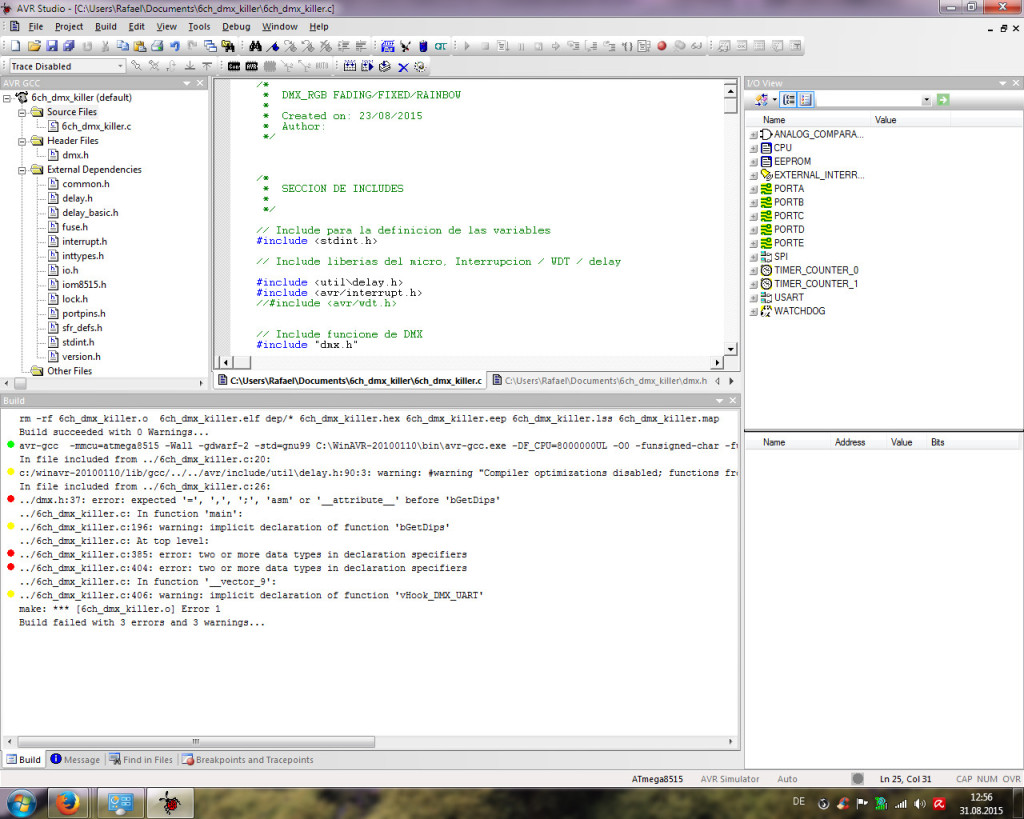Switch to the Find in Files tab
The height and width of the screenshot is (819, 1024).
click(x=140, y=760)
